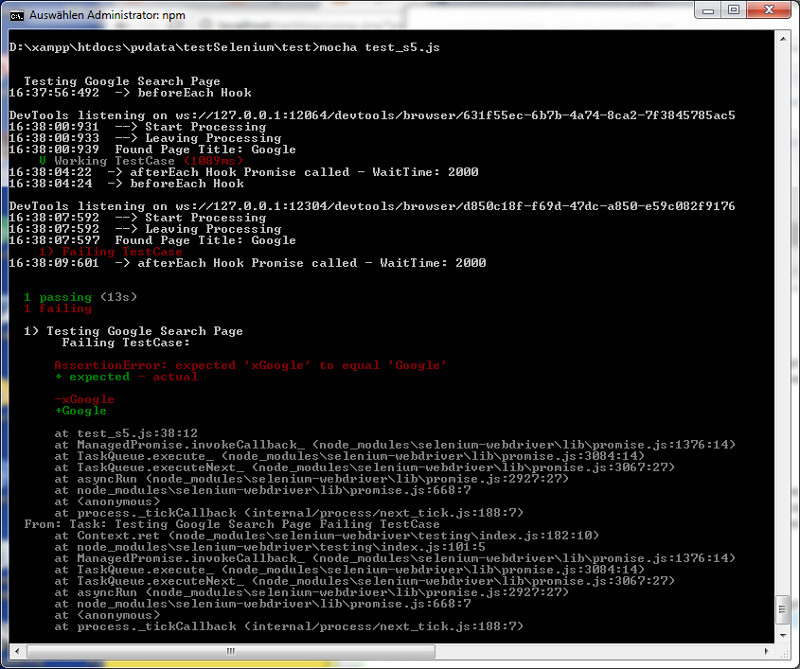Click horizontal scrollbar right arrow

click(x=766, y=651)
